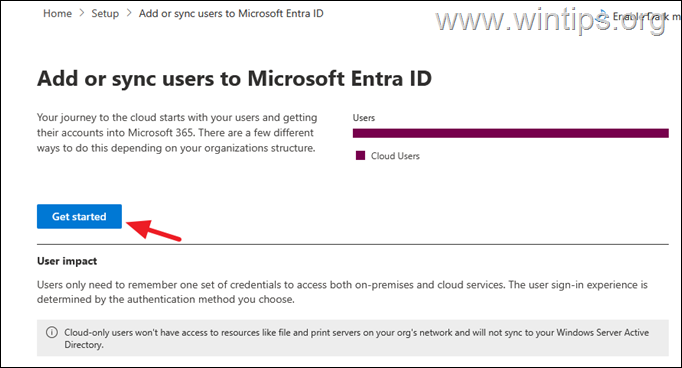Click the 'Your journey to the cloud starts' paragraph
Screen dimensions: 682x368
[x=177, y=133]
